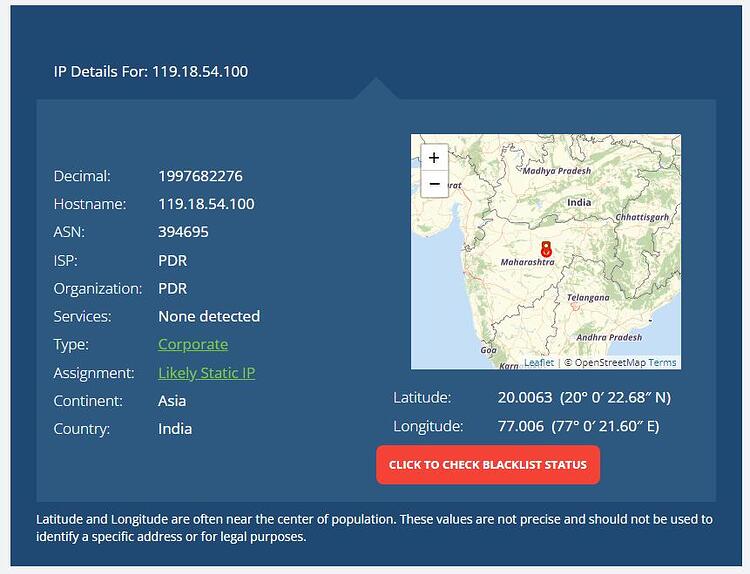This screenshot has width=750, height=574.
Task: Check blacklist status for this IP
Action: pos(488,465)
